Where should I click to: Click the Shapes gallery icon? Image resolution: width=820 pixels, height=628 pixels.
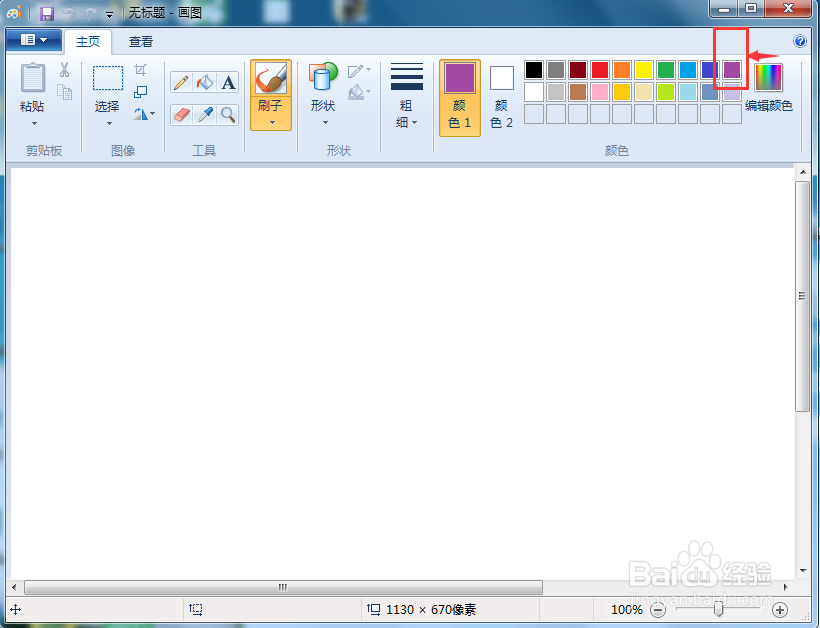tap(323, 77)
